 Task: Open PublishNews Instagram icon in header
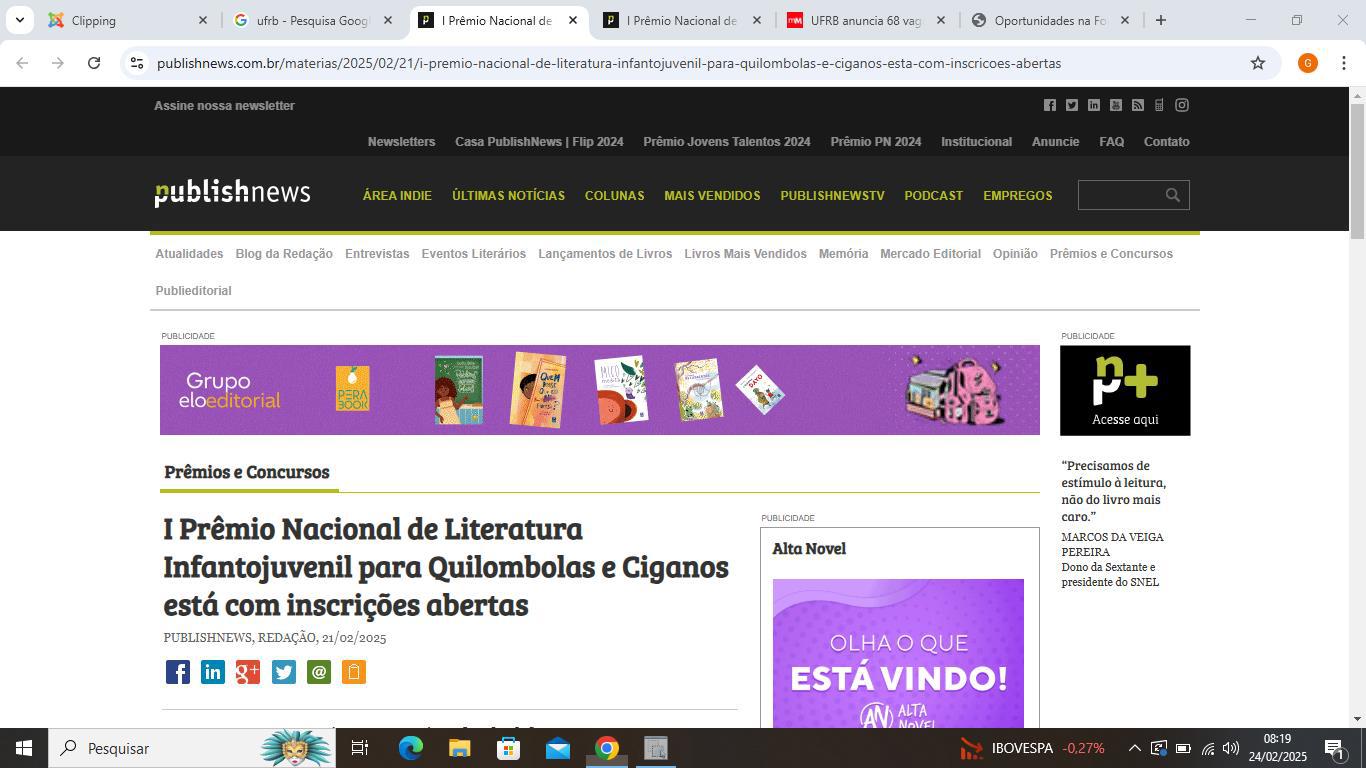tap(1181, 105)
